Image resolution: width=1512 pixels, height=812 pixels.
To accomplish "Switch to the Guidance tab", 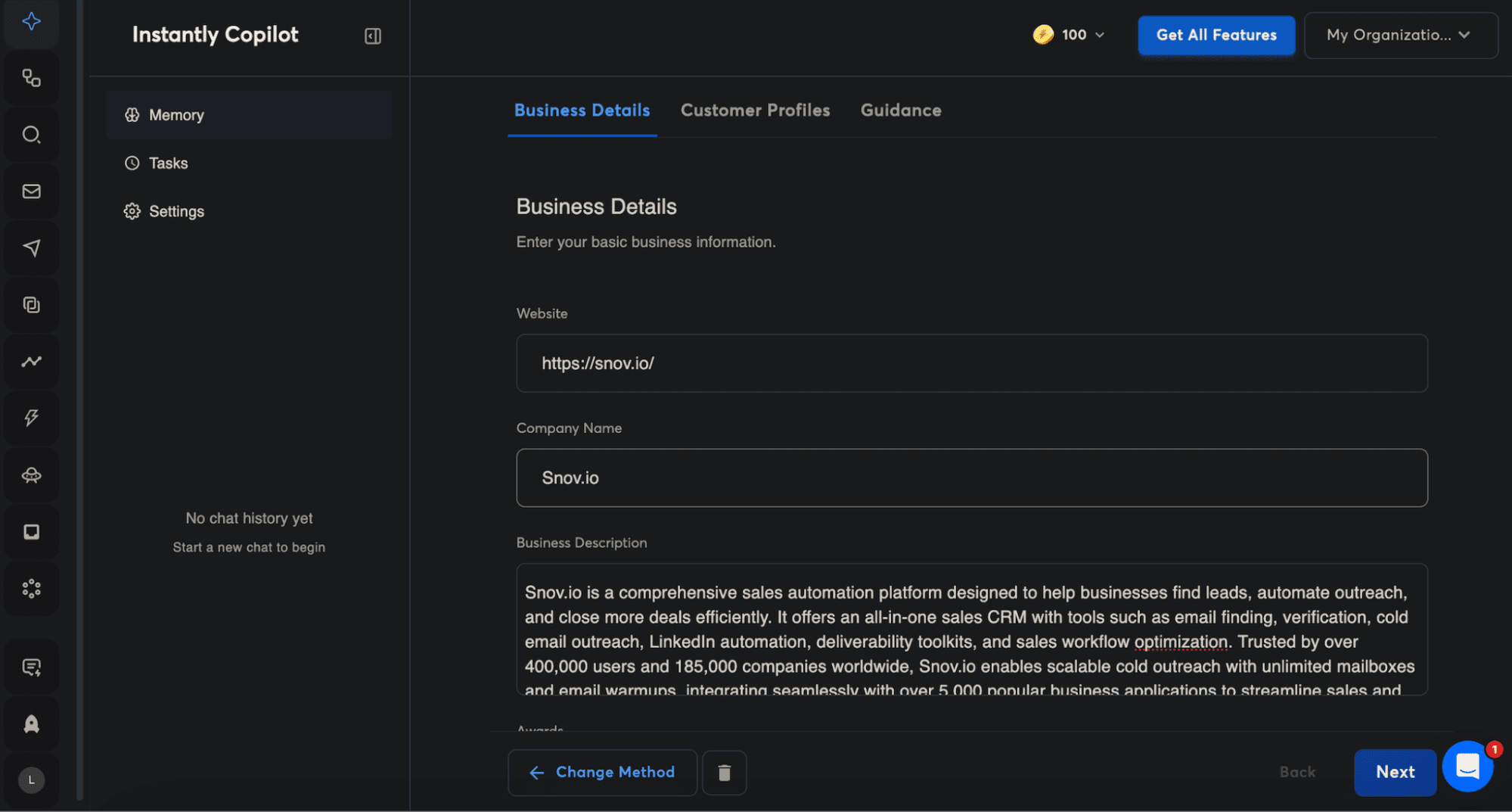I will [900, 110].
